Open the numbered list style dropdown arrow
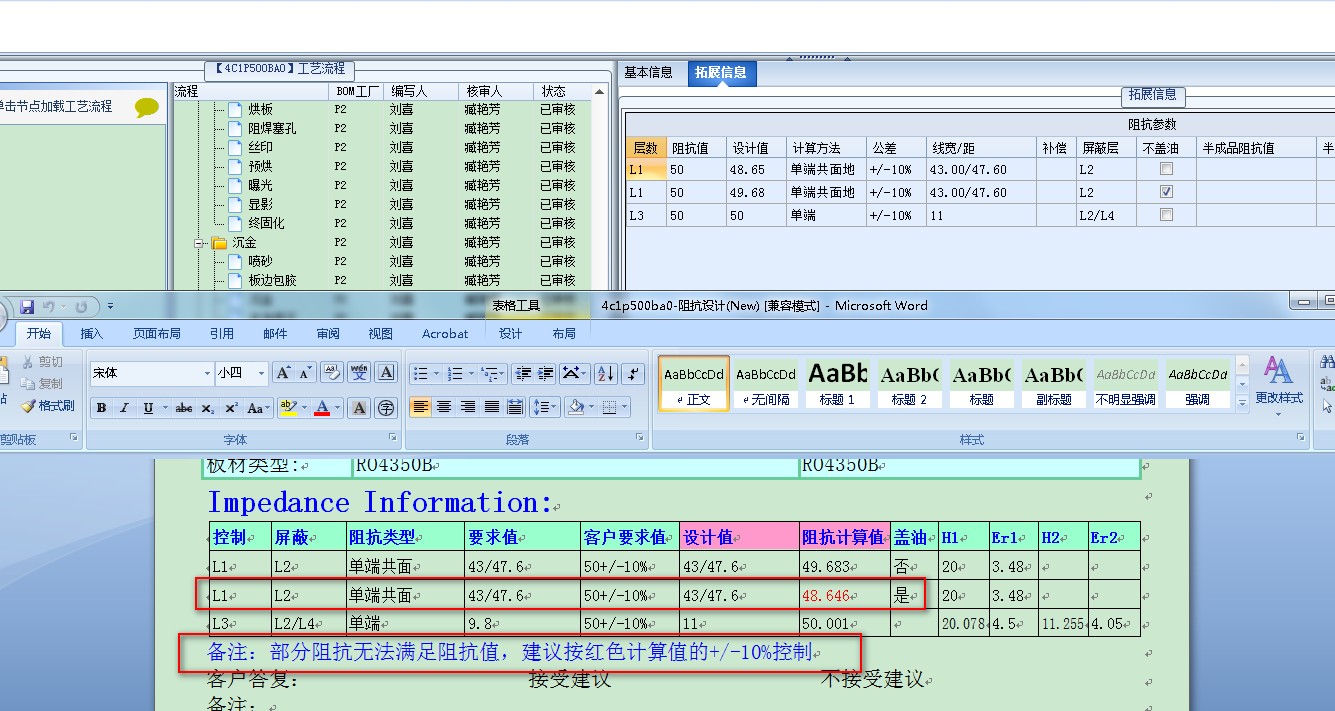1335x711 pixels. point(472,373)
